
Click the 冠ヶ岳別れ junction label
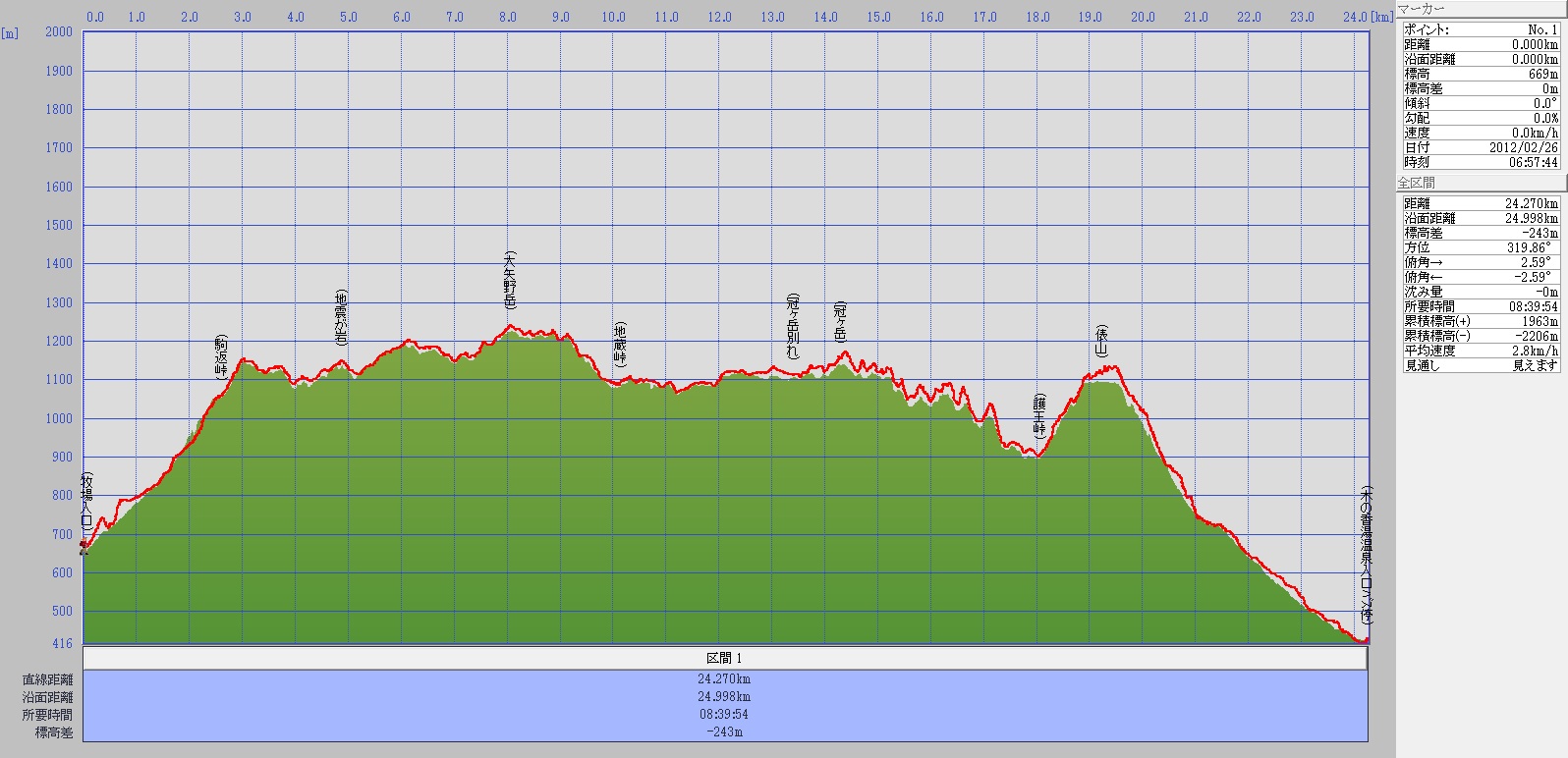click(x=793, y=325)
